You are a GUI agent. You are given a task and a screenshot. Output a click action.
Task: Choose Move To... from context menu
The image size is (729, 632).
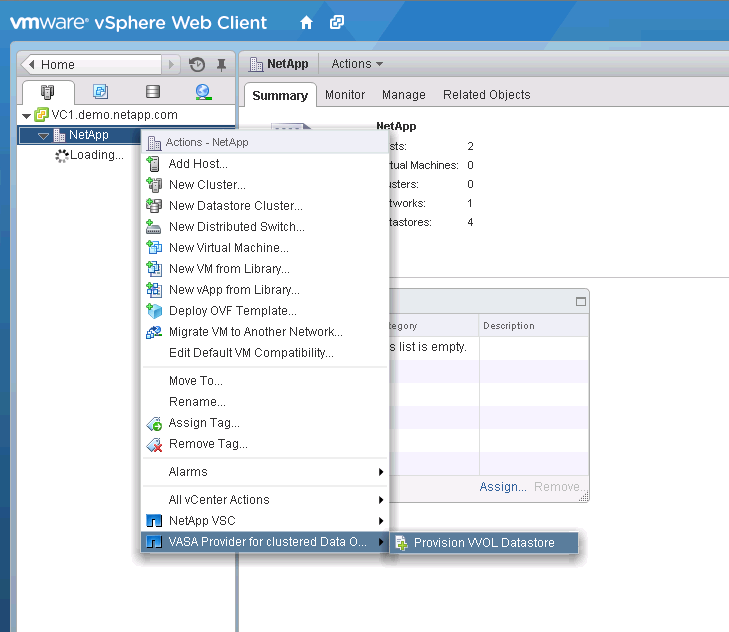pos(265,380)
